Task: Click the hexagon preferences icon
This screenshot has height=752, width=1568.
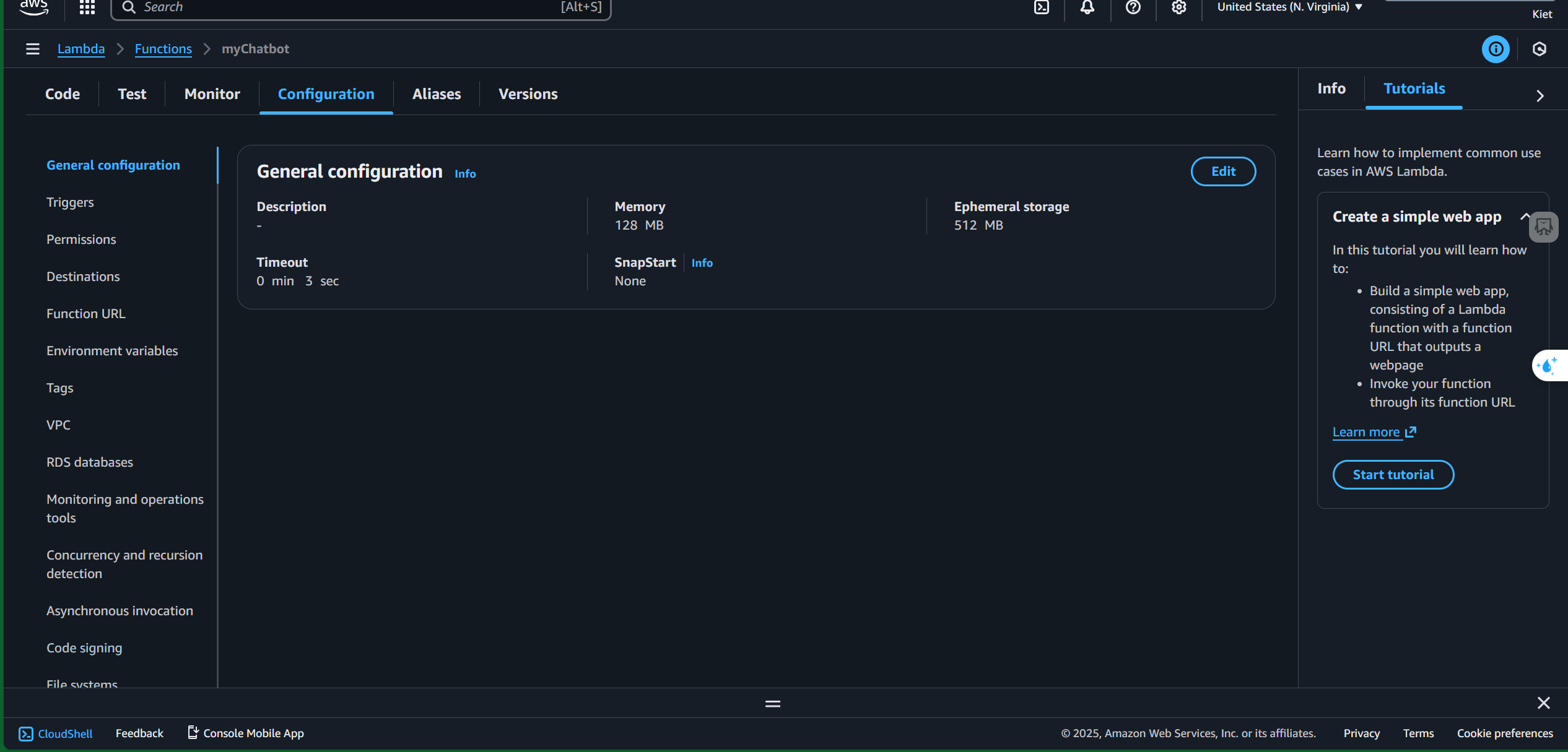Action: [1540, 49]
